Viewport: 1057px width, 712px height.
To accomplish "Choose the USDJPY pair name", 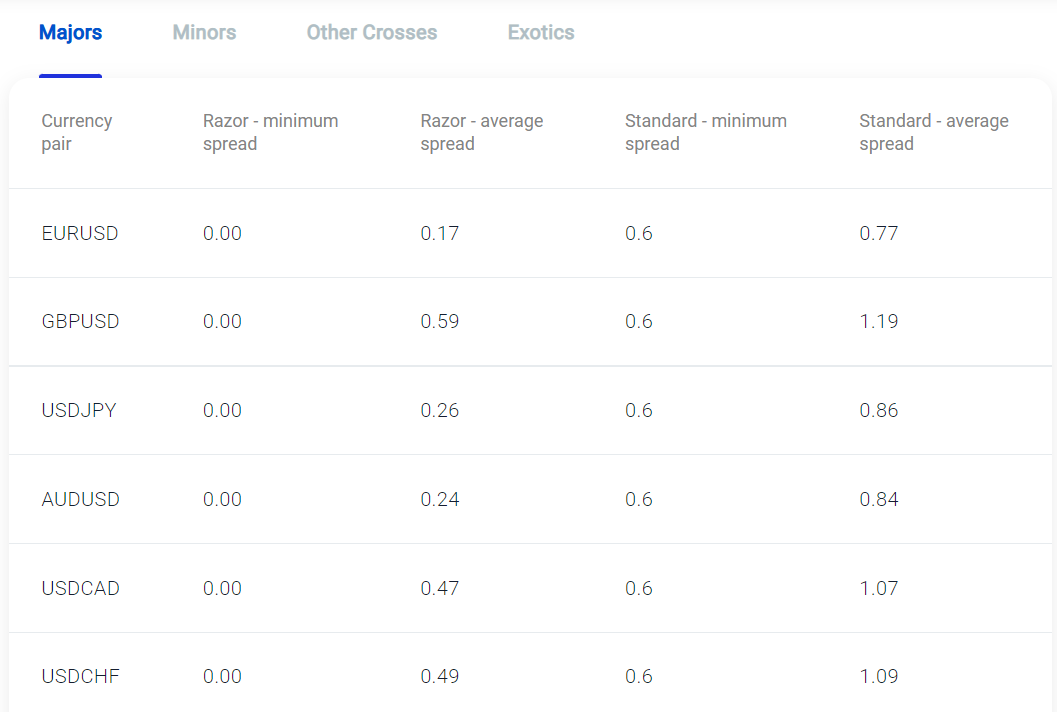I will pyautogui.click(x=79, y=410).
